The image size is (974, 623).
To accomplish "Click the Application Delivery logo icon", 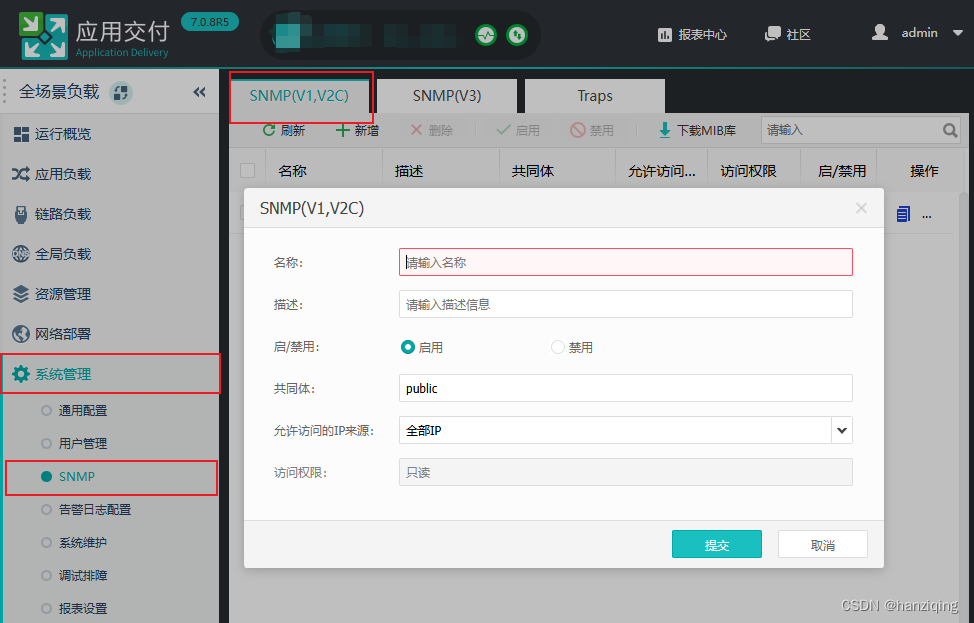I will 43,35.
